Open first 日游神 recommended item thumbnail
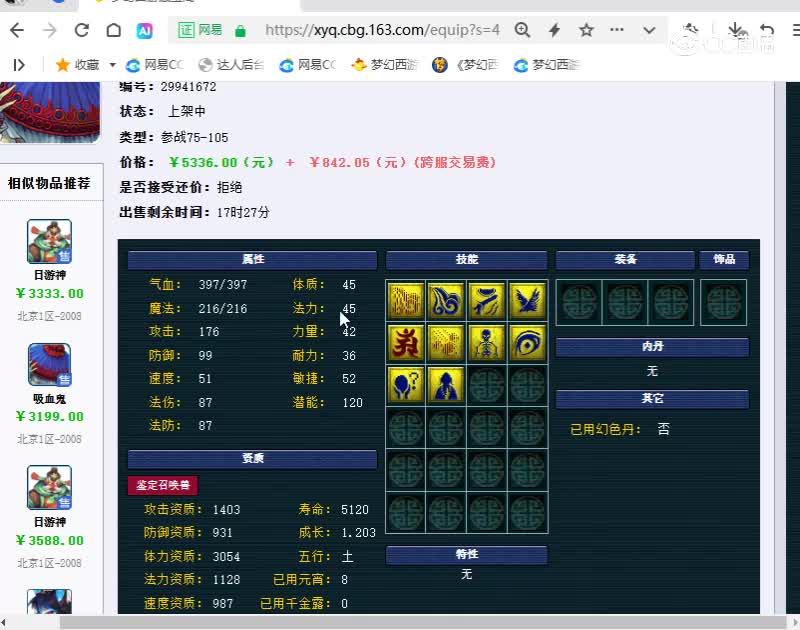The image size is (800, 630). pyautogui.click(x=49, y=241)
